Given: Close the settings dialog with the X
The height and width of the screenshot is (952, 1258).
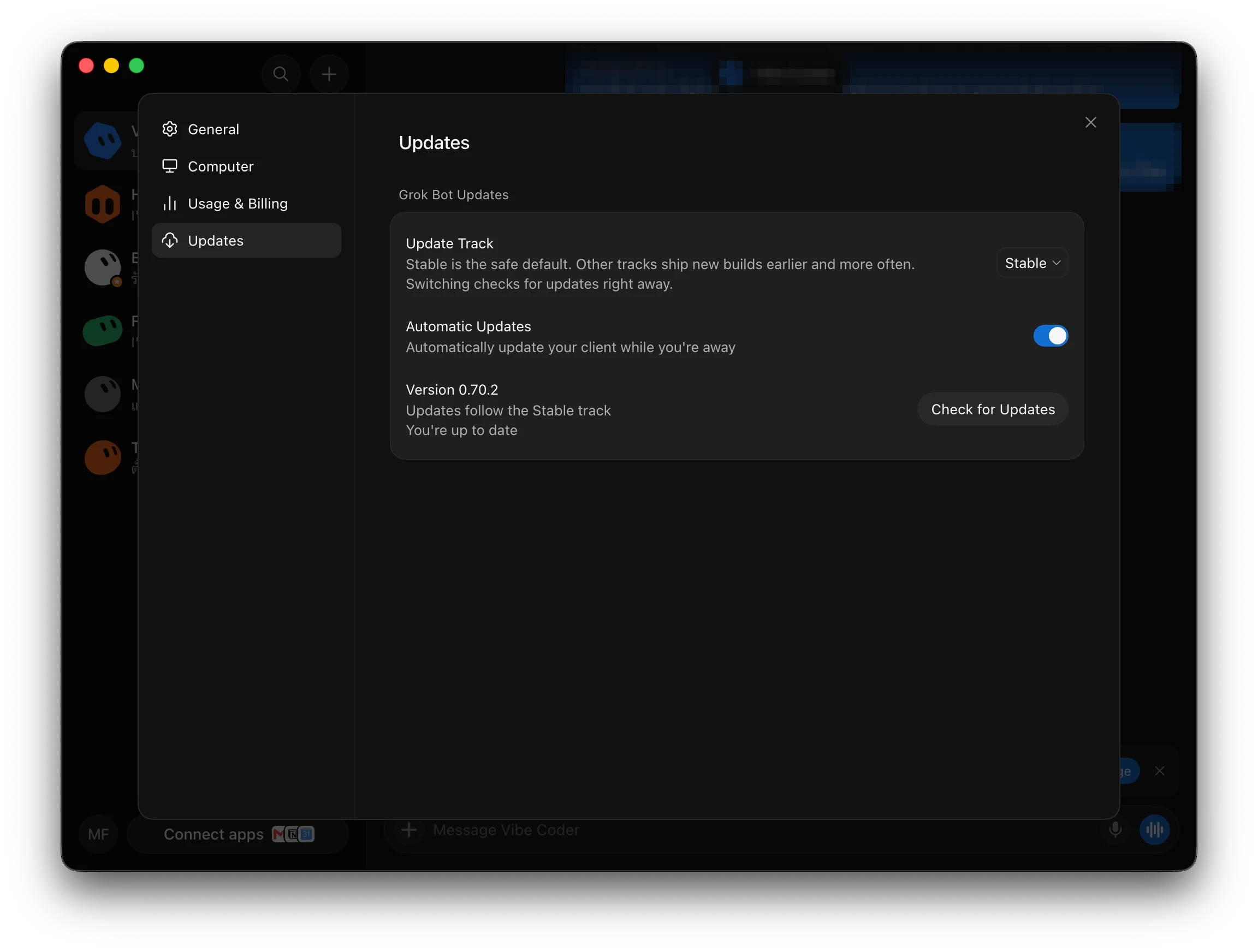Looking at the screenshot, I should (x=1090, y=122).
